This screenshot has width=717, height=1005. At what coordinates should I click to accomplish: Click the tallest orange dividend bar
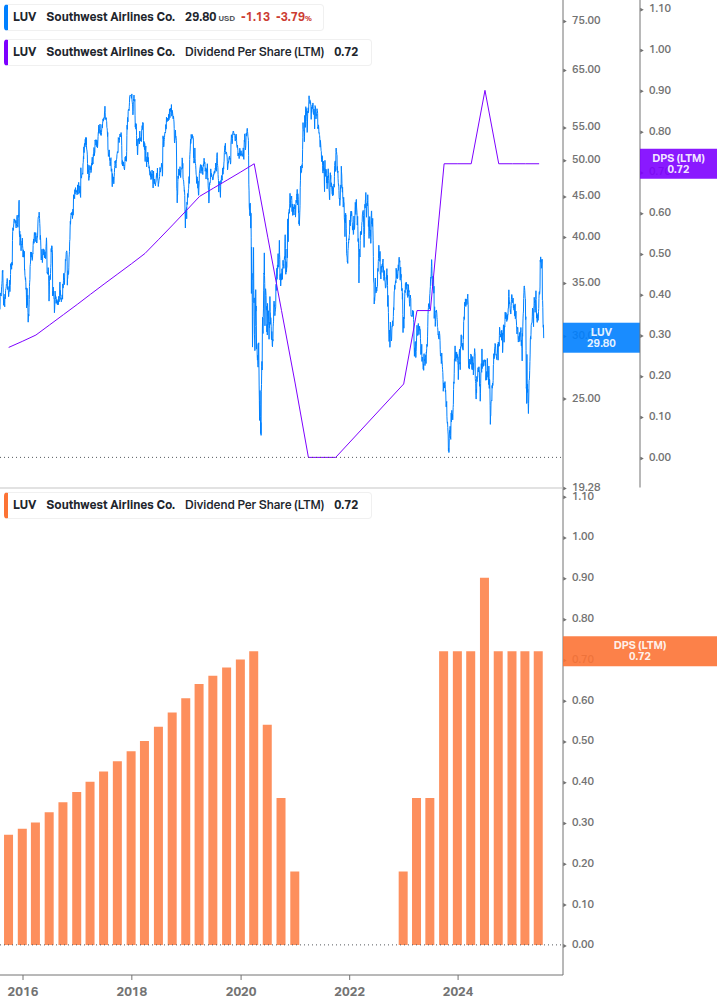(x=484, y=761)
